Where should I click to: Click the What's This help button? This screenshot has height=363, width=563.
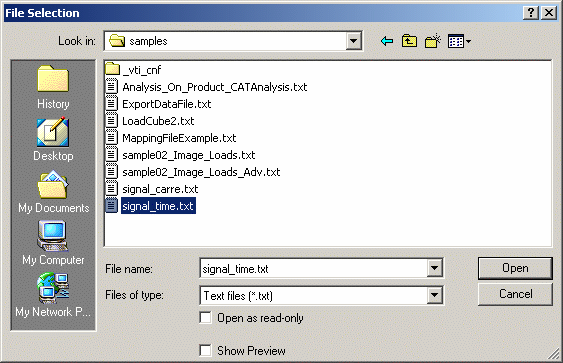(x=531, y=13)
